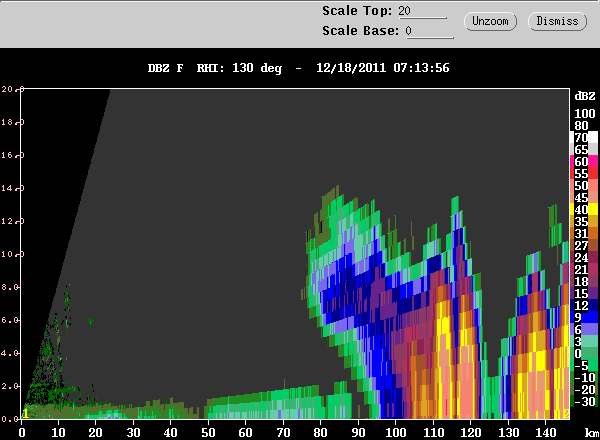Screen dimensions: 600x440
Task: Click the legend value "100"
Action: pos(585,114)
